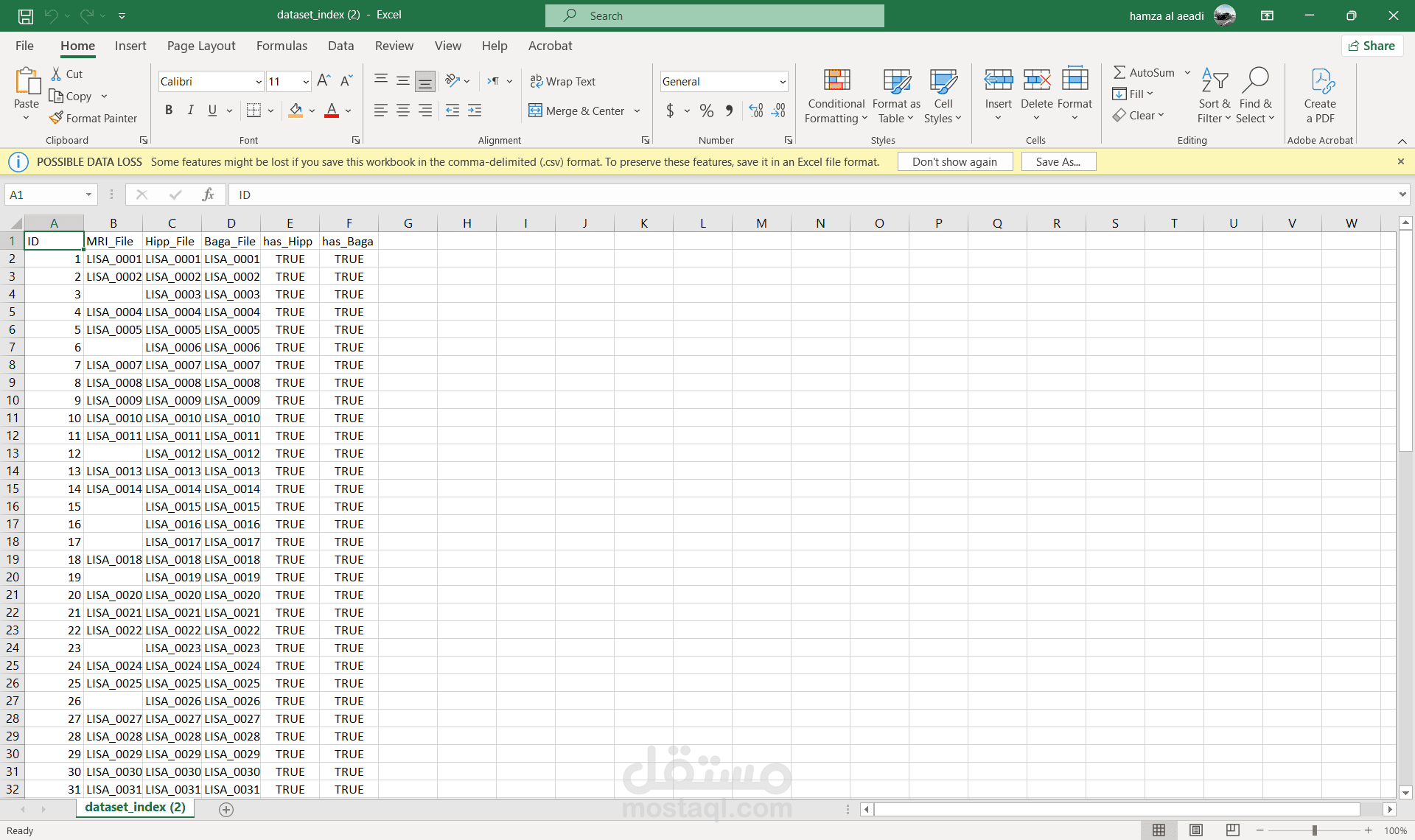Click the Insert Function fx icon
This screenshot has width=1415, height=840.
[208, 195]
